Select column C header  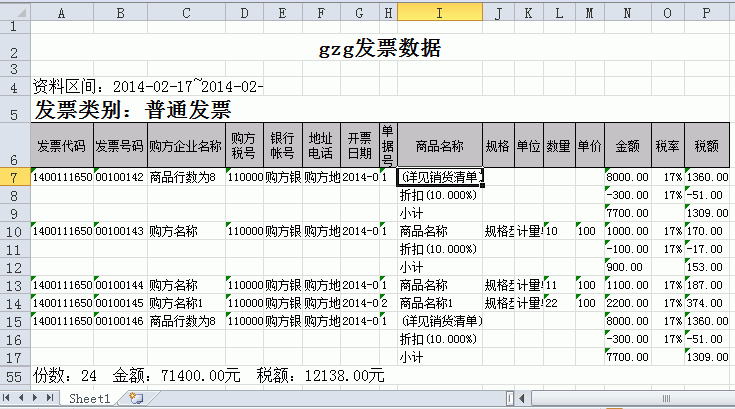point(186,13)
